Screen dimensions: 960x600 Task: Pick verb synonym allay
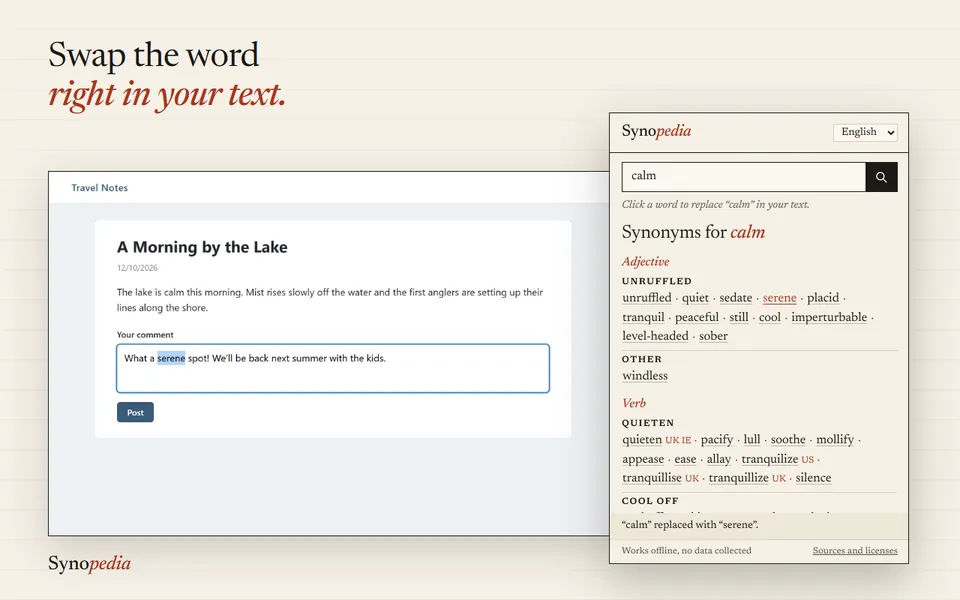(719, 459)
